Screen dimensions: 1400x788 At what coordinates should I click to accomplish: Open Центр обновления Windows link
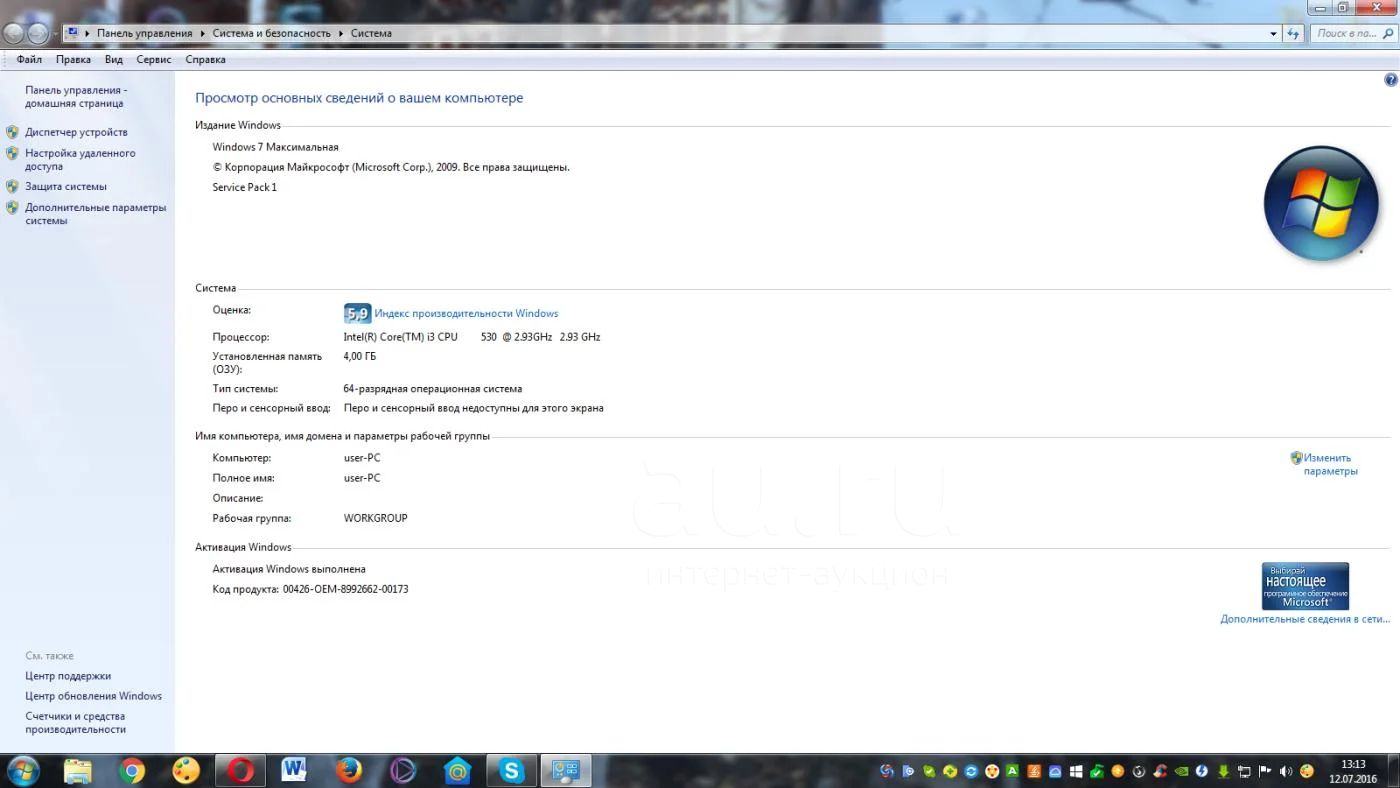coord(93,696)
